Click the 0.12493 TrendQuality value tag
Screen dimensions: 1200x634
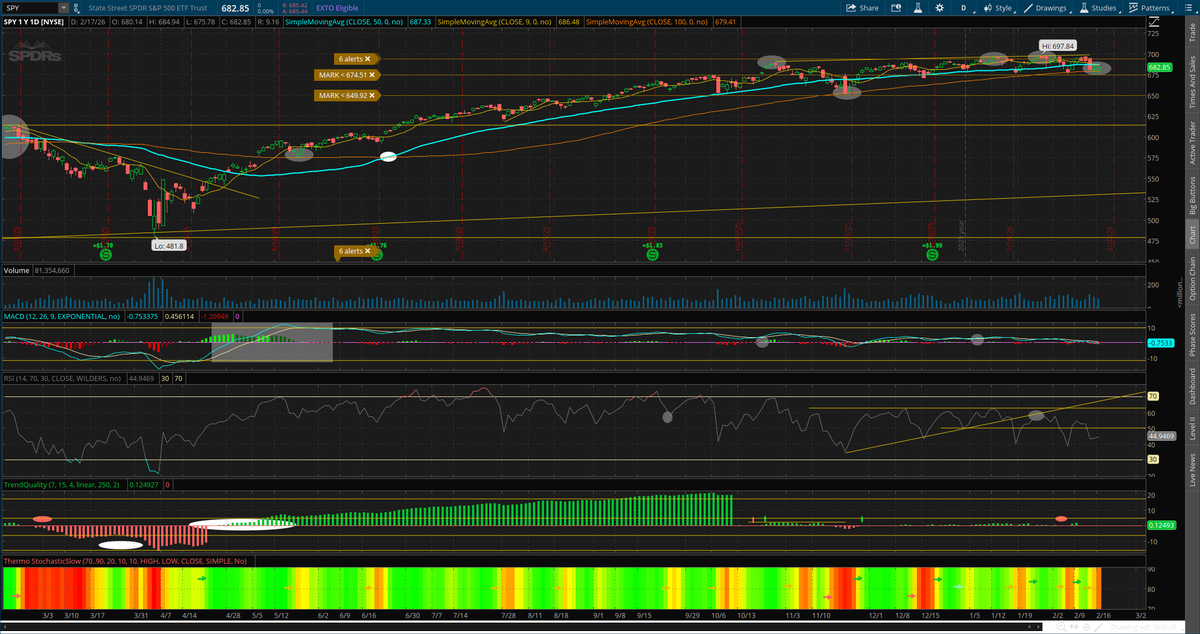click(1160, 524)
